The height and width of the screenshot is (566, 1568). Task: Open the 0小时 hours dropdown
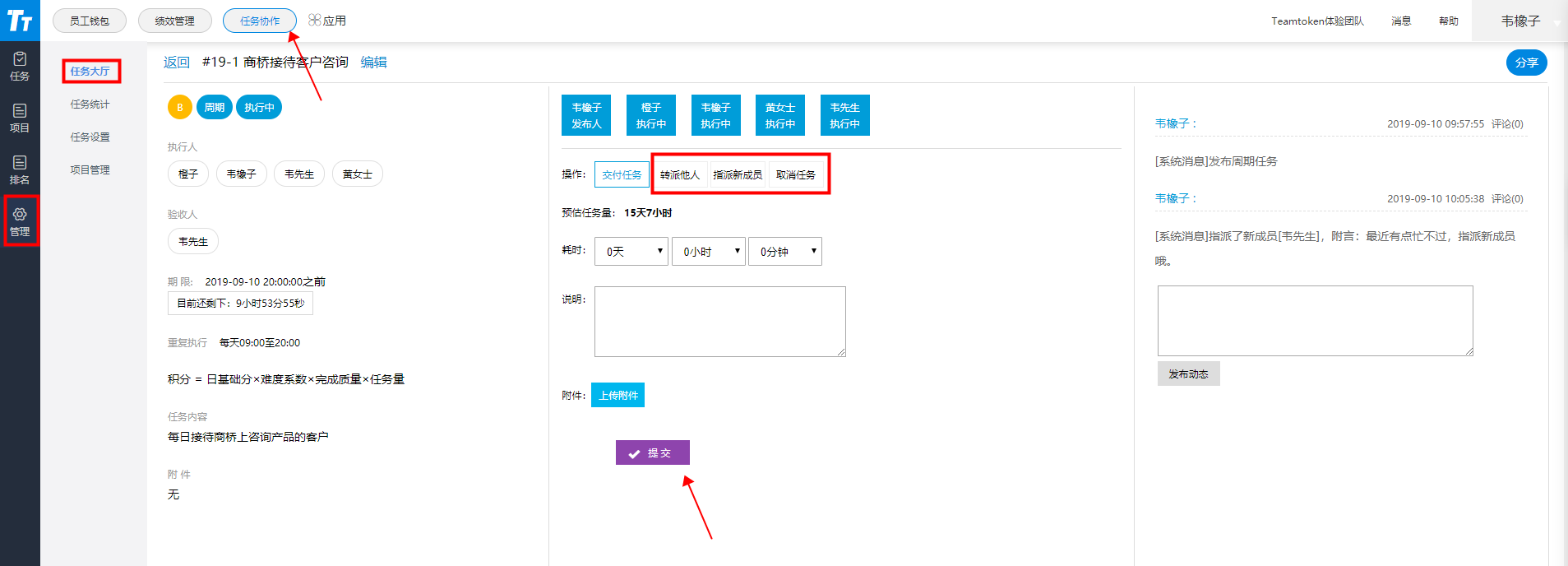(x=709, y=251)
